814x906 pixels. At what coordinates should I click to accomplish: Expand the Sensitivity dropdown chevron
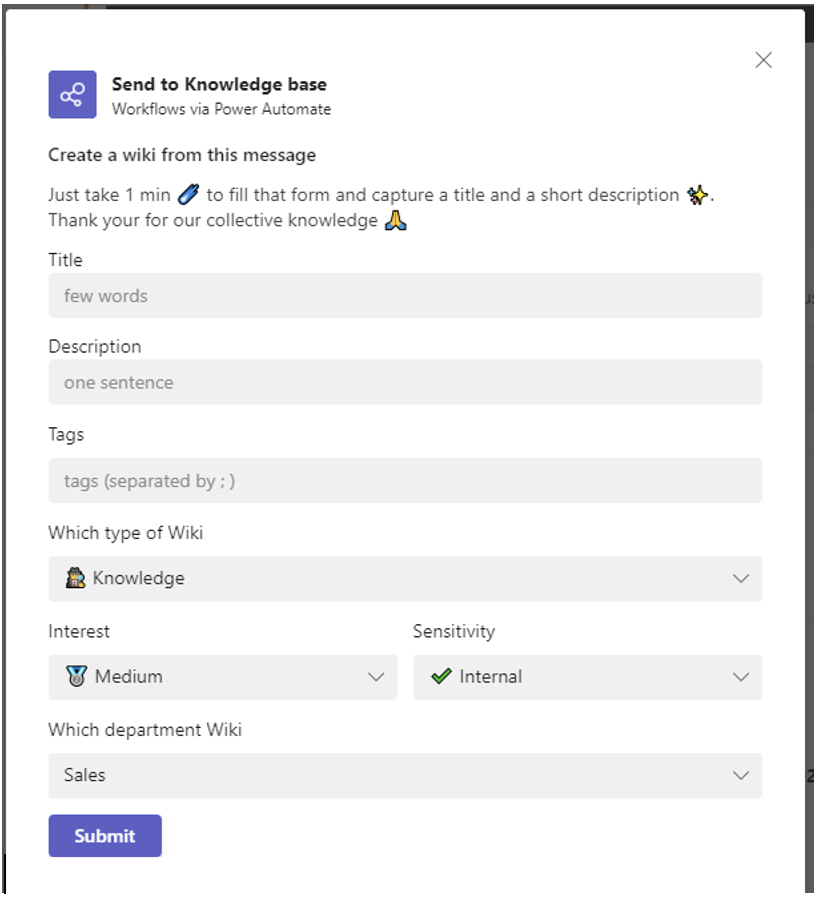pyautogui.click(x=740, y=677)
